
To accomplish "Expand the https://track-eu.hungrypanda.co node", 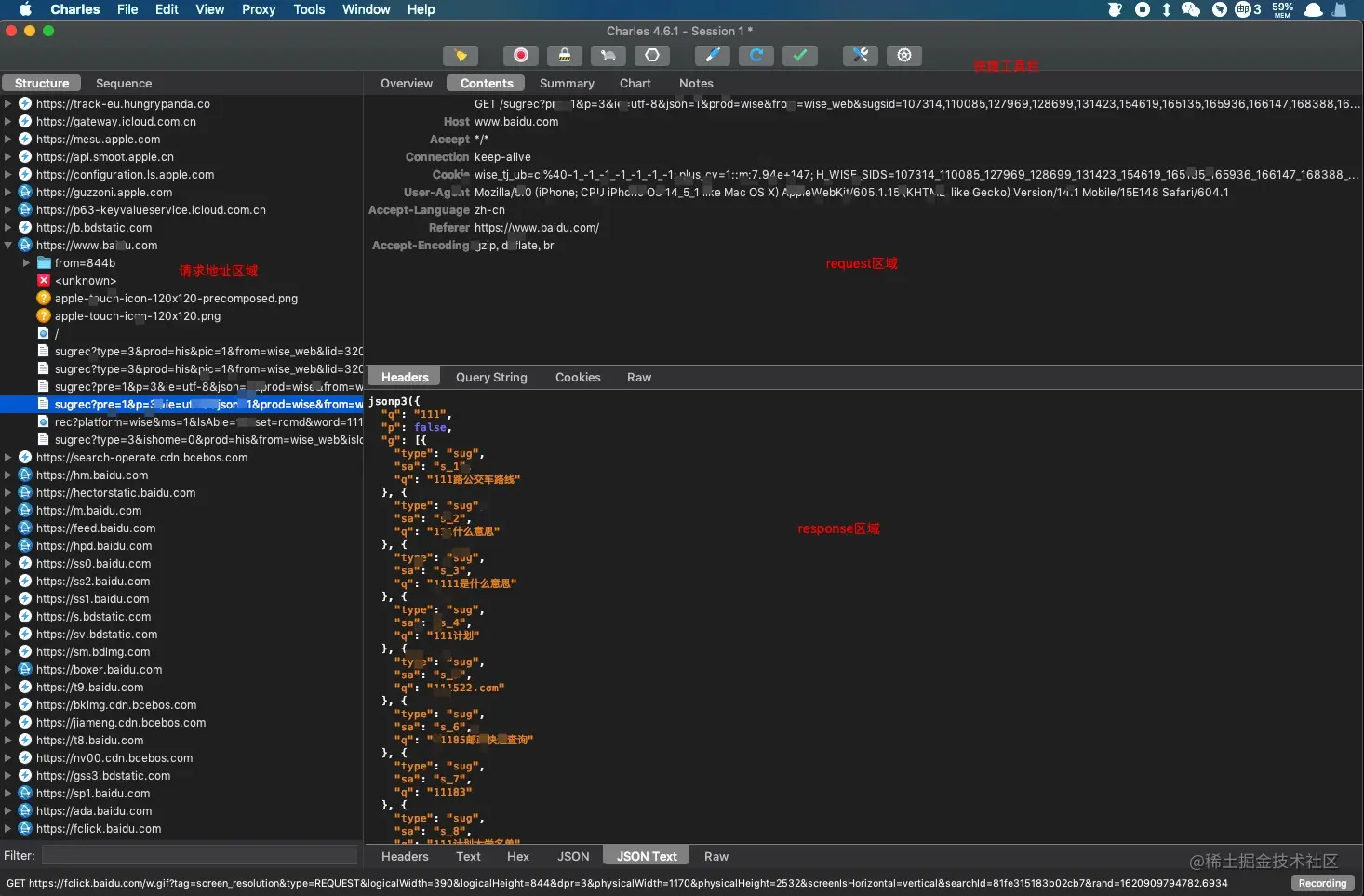I will (x=8, y=103).
